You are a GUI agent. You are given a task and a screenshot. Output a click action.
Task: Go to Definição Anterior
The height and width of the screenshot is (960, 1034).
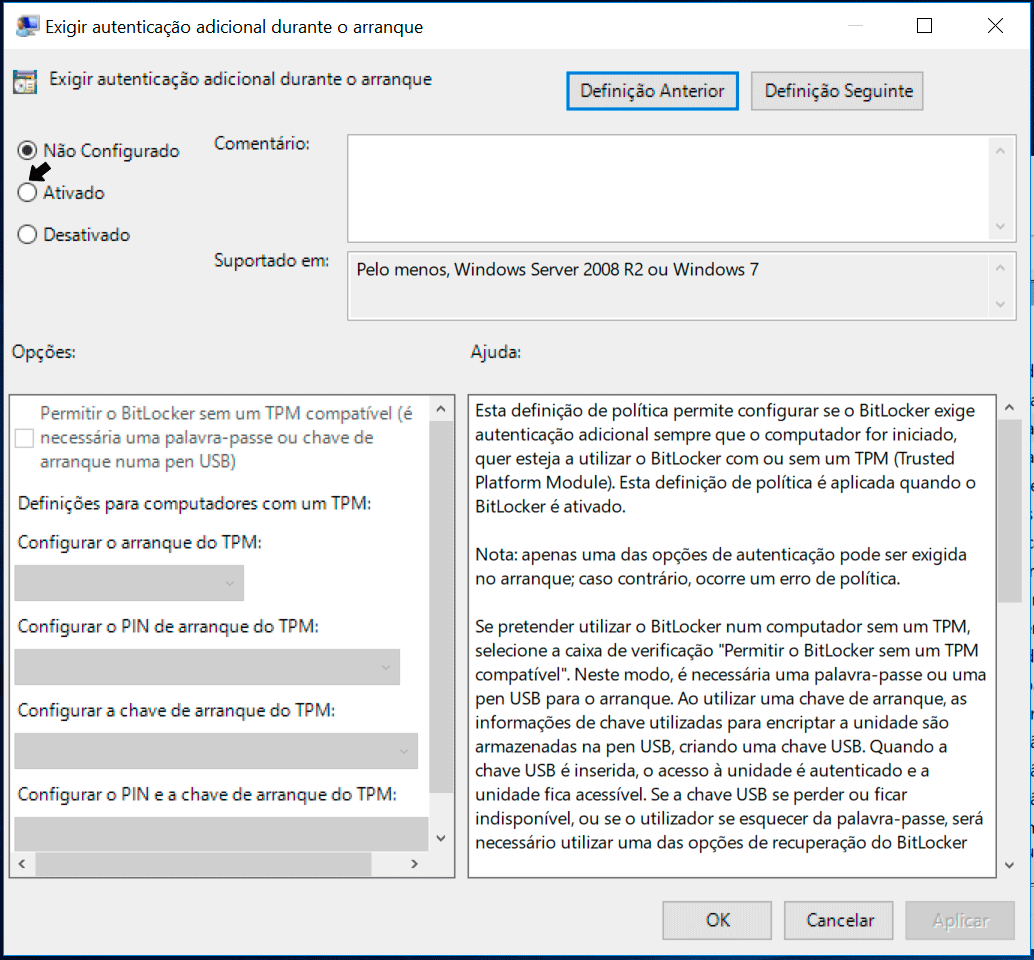pos(652,91)
